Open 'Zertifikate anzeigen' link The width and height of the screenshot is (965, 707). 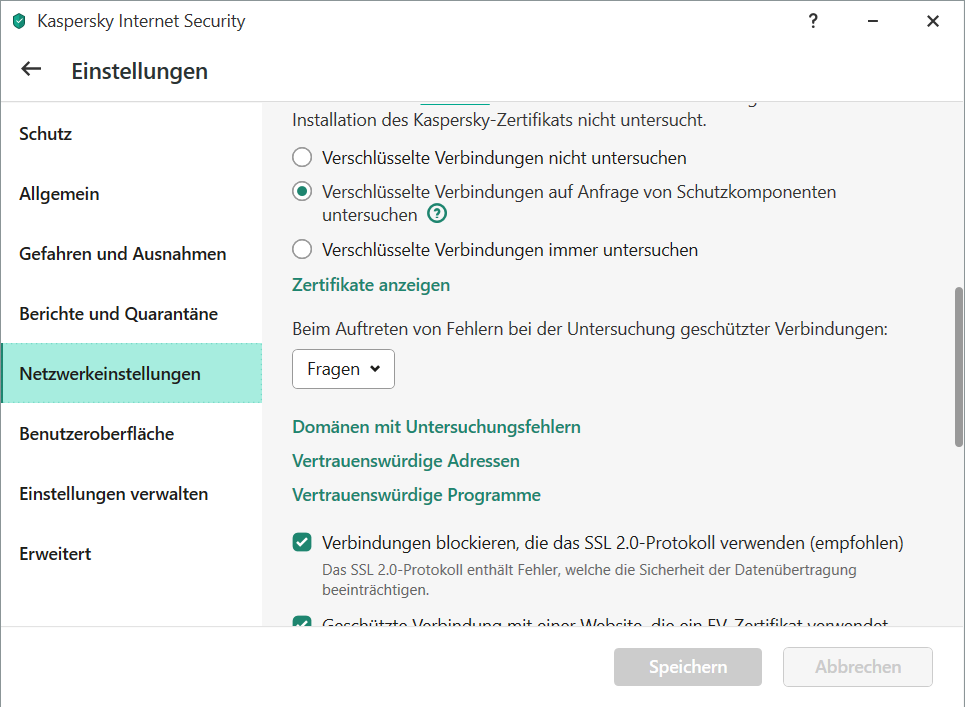pos(371,285)
